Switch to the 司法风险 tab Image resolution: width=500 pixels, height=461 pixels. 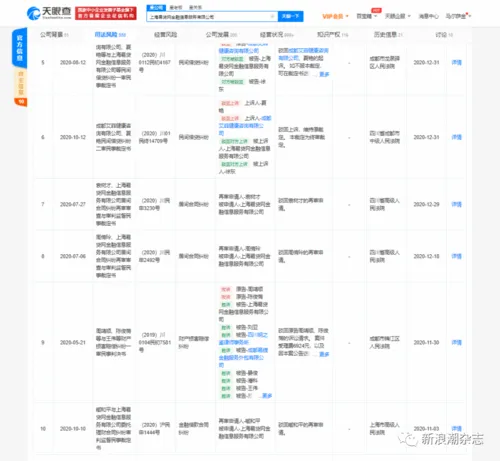[110, 35]
